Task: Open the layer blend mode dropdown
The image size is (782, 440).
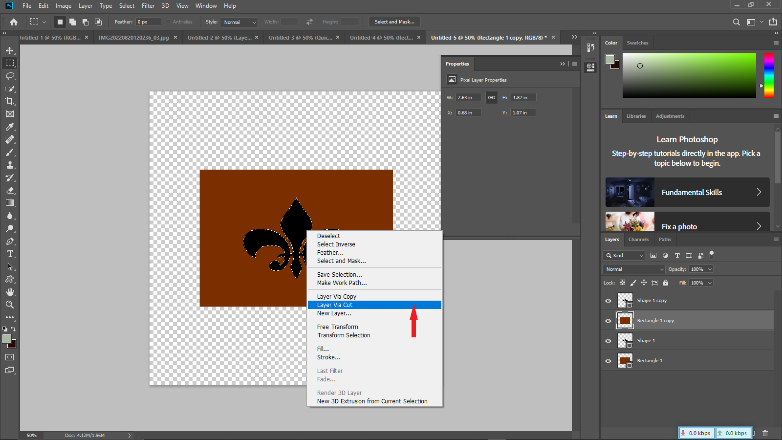Action: point(634,269)
